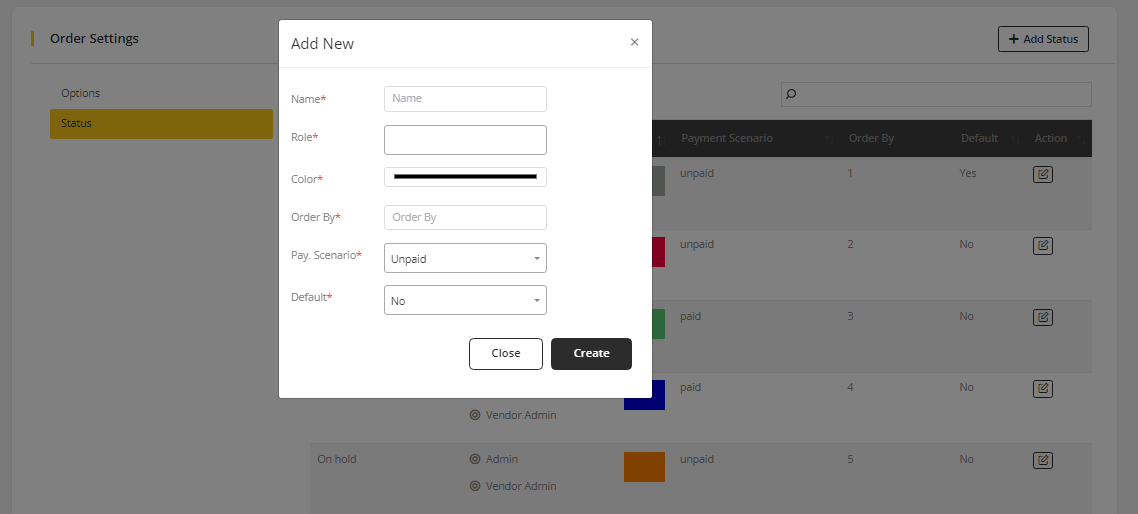
Task: Click the Add Status button
Action: coord(1043,39)
